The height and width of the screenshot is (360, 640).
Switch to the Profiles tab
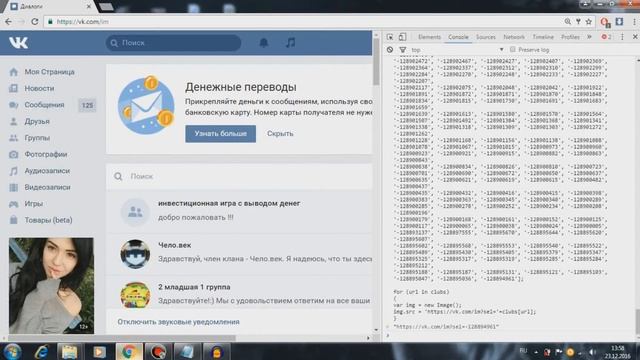pyautogui.click(x=570, y=37)
